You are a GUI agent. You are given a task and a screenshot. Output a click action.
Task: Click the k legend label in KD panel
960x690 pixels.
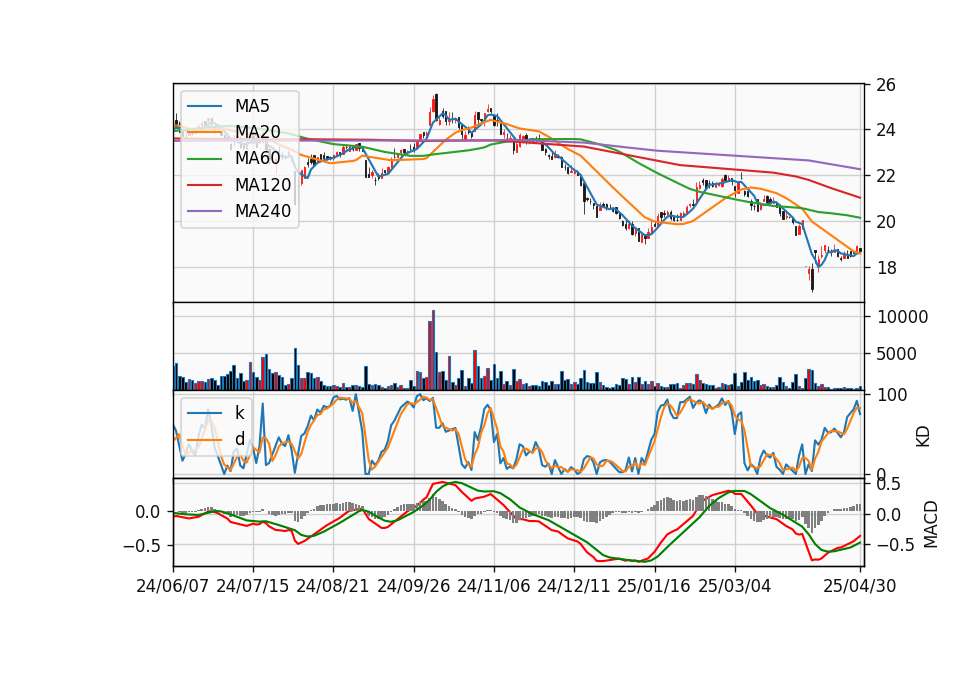coord(239,413)
